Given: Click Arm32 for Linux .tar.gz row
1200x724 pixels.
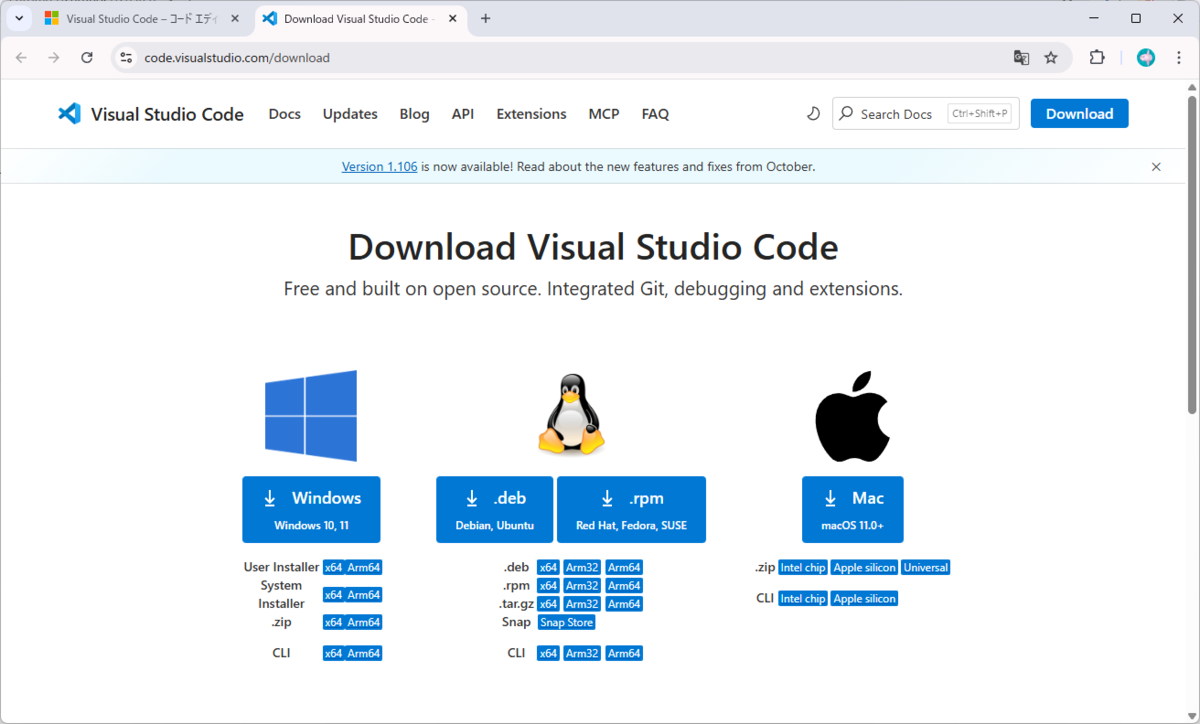Looking at the screenshot, I should 582,604.
